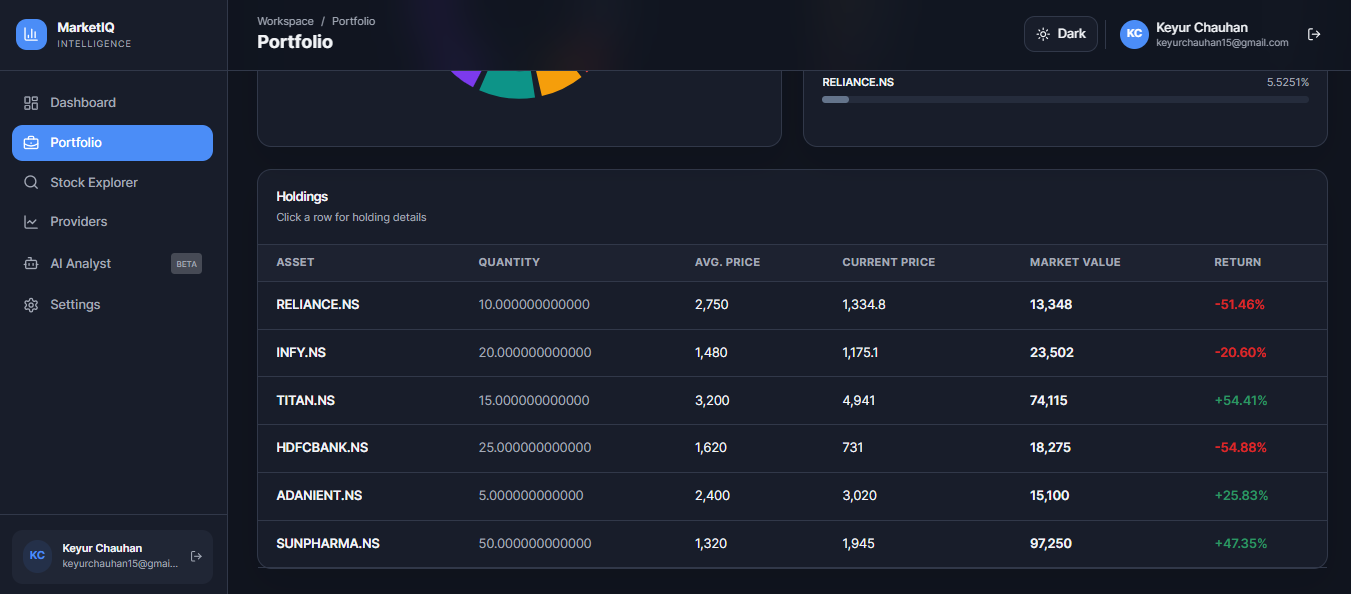
Task: Click the RELIANCE.NS allocation label
Action: click(x=858, y=82)
